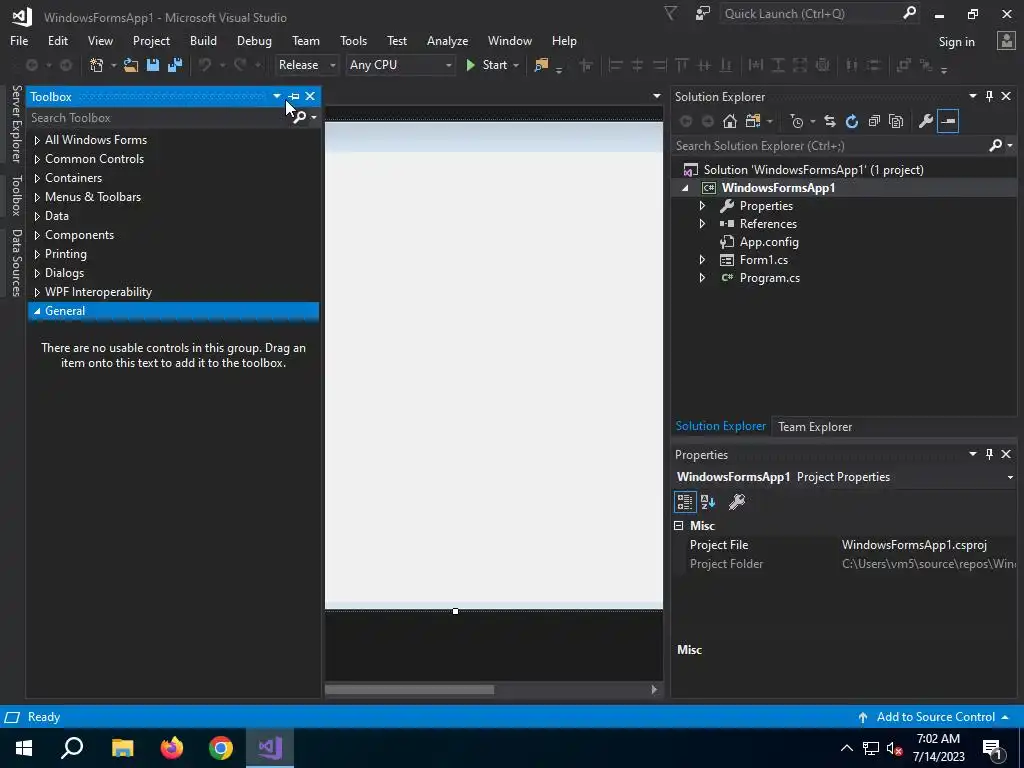The height and width of the screenshot is (768, 1024).
Task: Switch to the Team Explorer tab
Action: pos(814,426)
